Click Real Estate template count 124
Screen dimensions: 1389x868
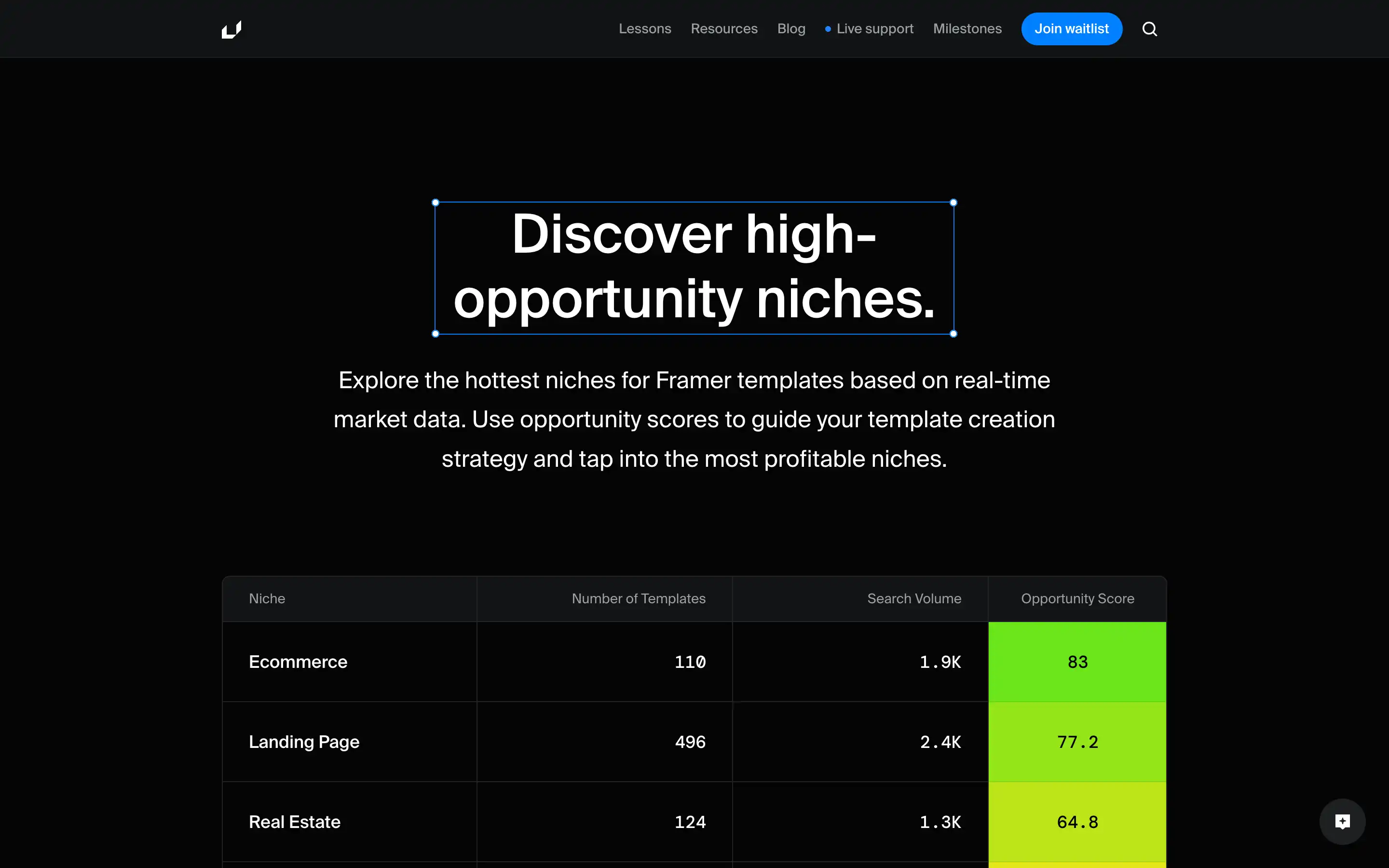coord(690,822)
